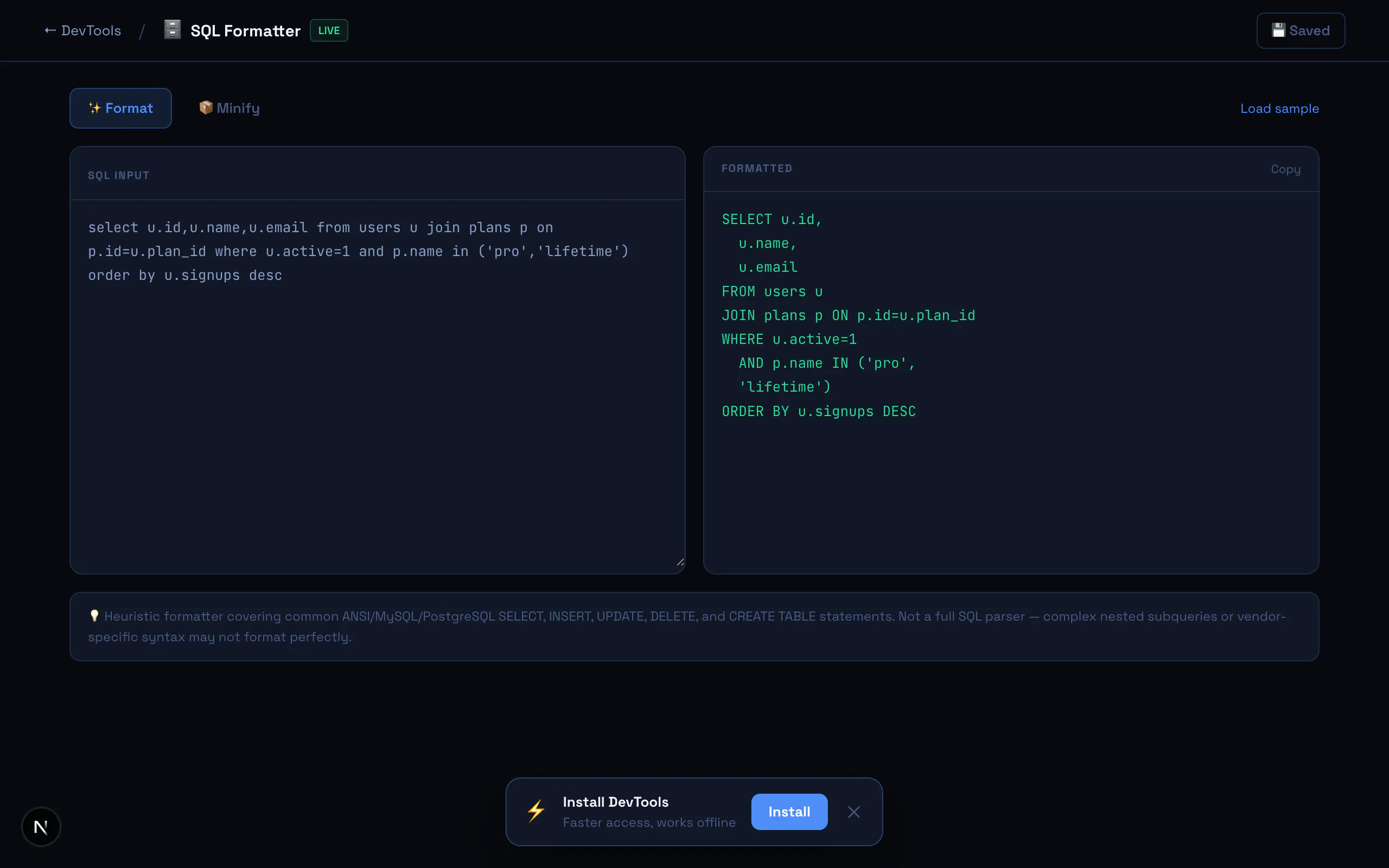Switch to the Minify mode tab
Viewport: 1389px width, 868px height.
[x=229, y=108]
